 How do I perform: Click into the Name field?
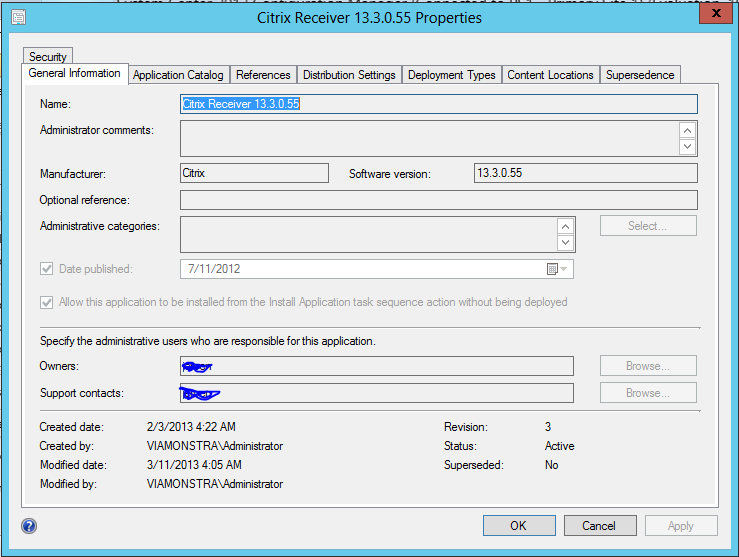438,104
